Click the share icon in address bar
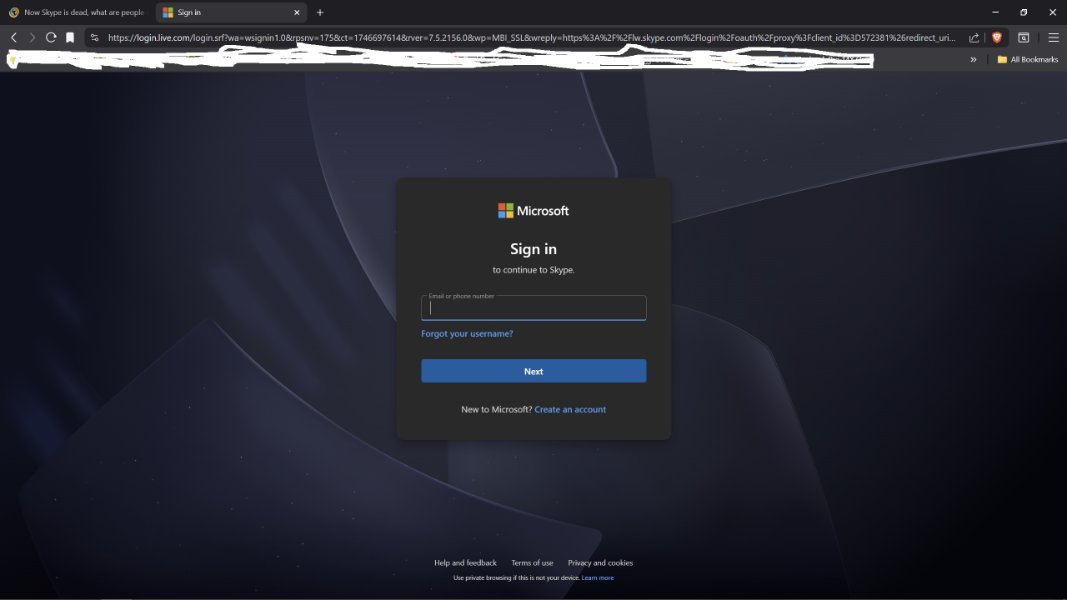The width and height of the screenshot is (1067, 600). click(974, 38)
